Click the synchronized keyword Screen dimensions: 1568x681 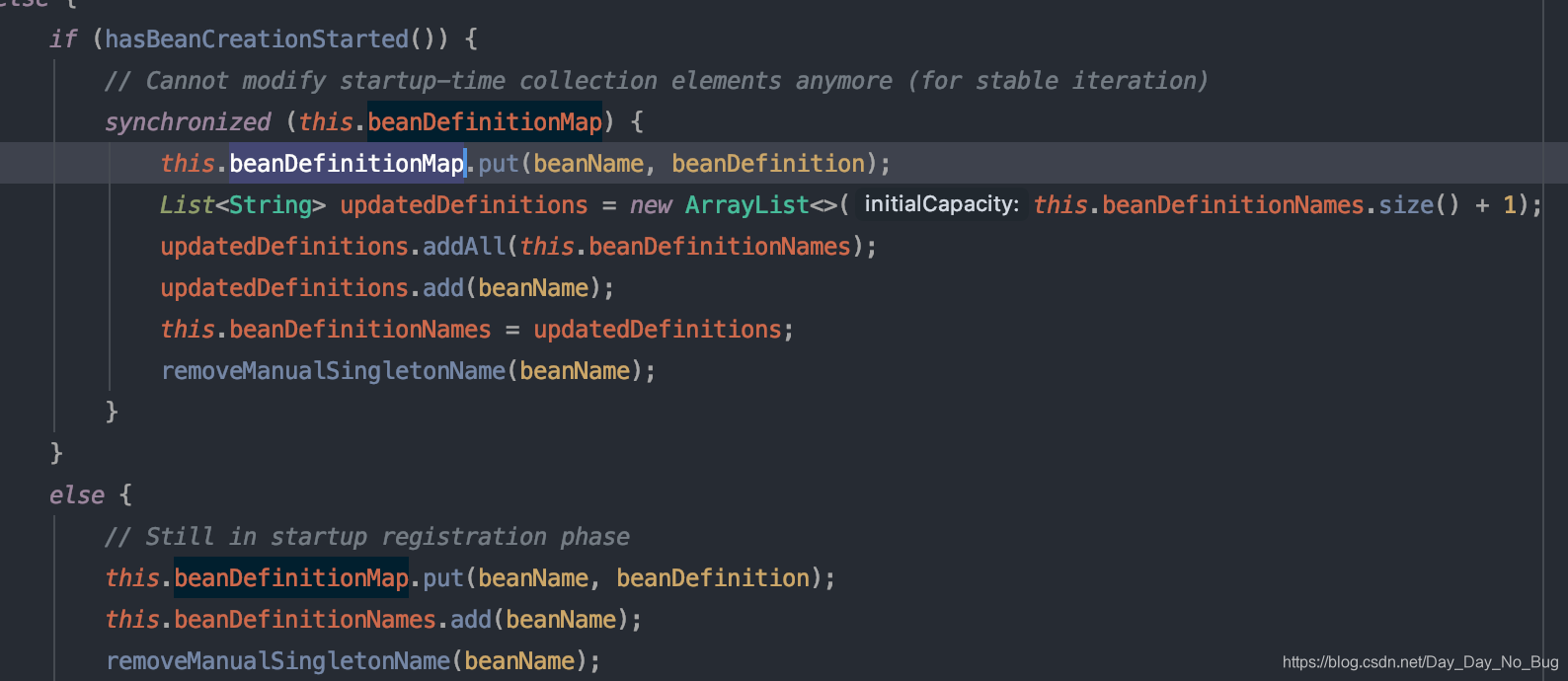[x=188, y=122]
